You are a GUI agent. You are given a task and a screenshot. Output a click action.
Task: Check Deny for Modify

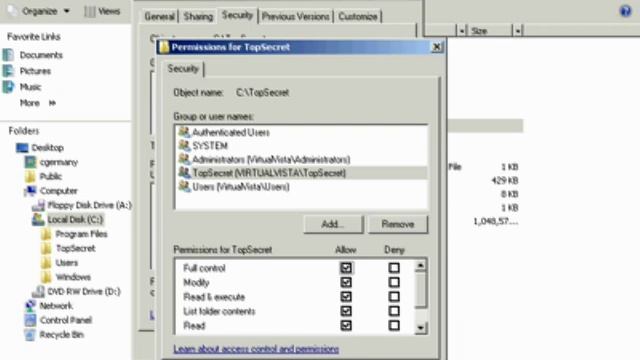394,282
